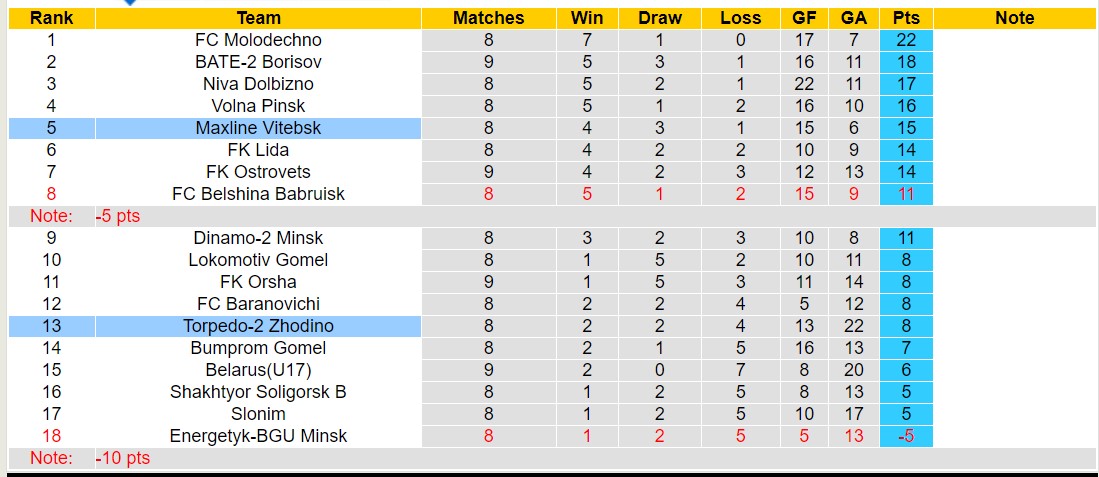Select the highlighted Torpedo-2 Zhodino team
This screenshot has height=477, width=1099.
click(258, 326)
